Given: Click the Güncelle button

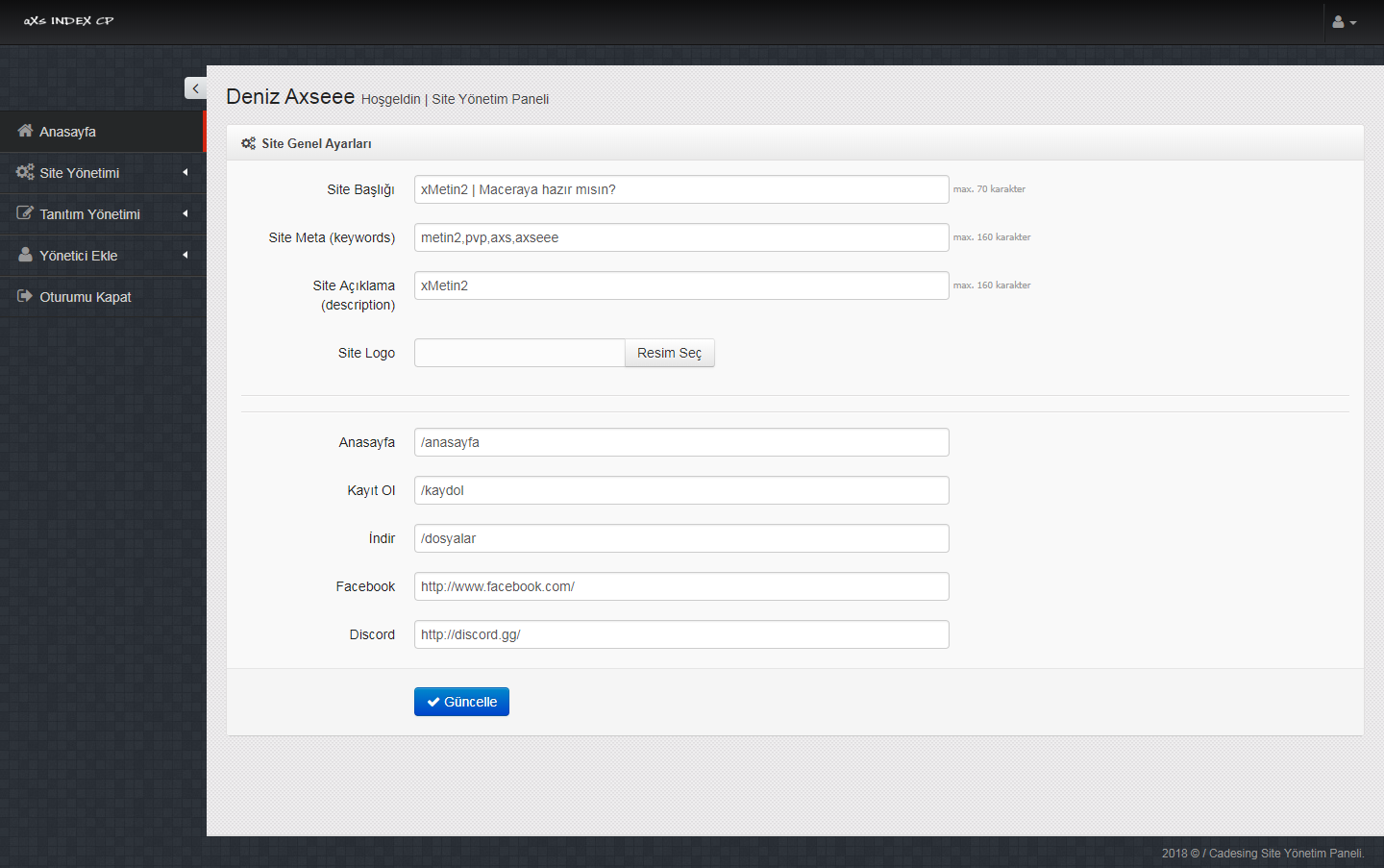Looking at the screenshot, I should click(x=461, y=702).
